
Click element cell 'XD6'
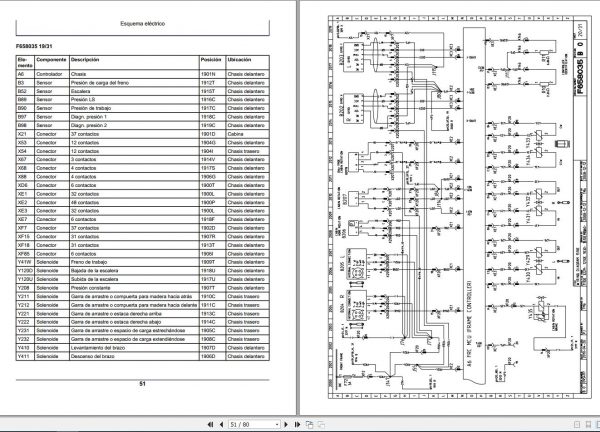click(25, 185)
